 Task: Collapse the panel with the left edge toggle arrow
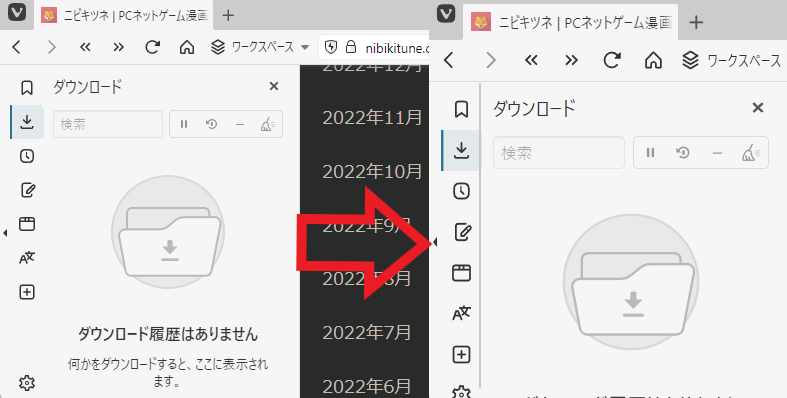(5, 233)
